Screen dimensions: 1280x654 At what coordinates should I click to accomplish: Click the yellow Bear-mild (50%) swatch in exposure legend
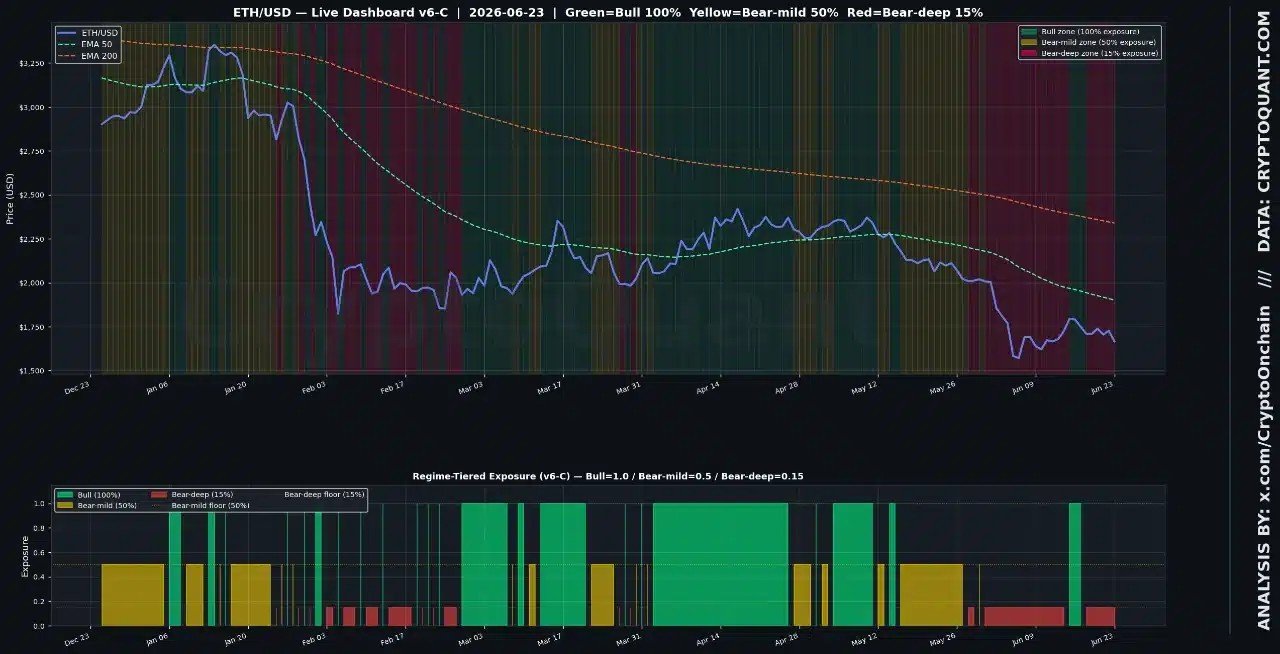pos(65,505)
